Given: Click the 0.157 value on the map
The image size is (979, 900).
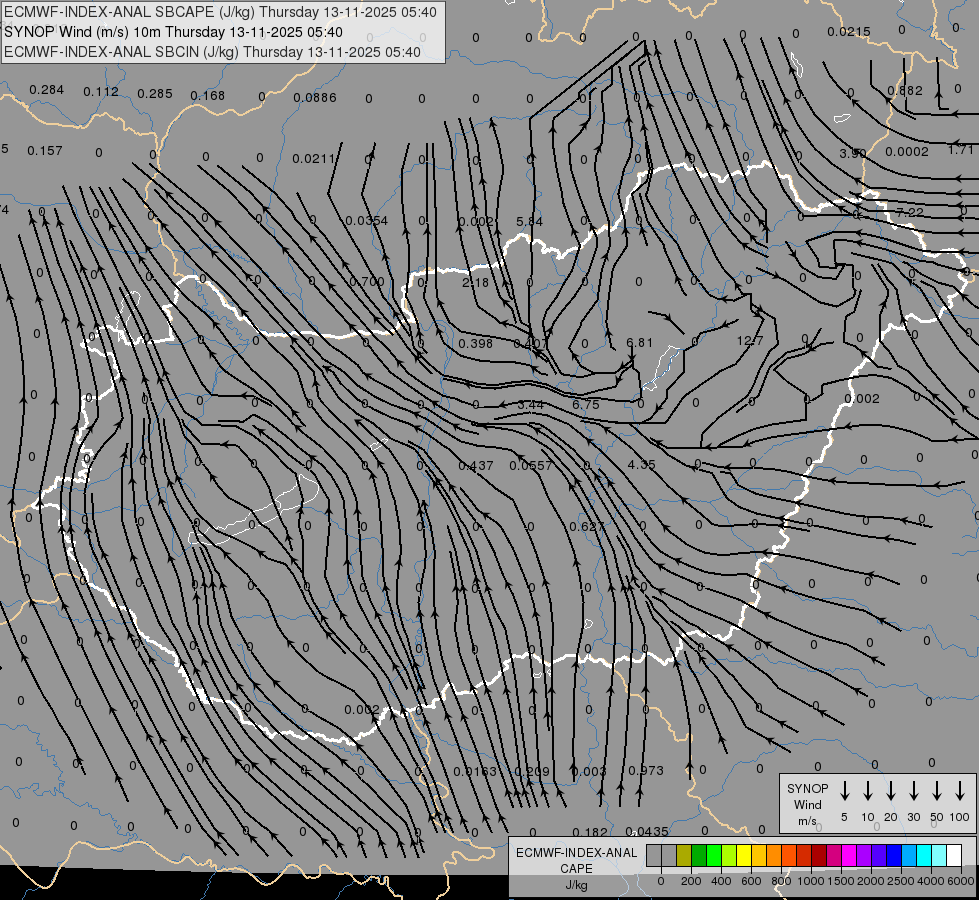Looking at the screenshot, I should point(45,151).
